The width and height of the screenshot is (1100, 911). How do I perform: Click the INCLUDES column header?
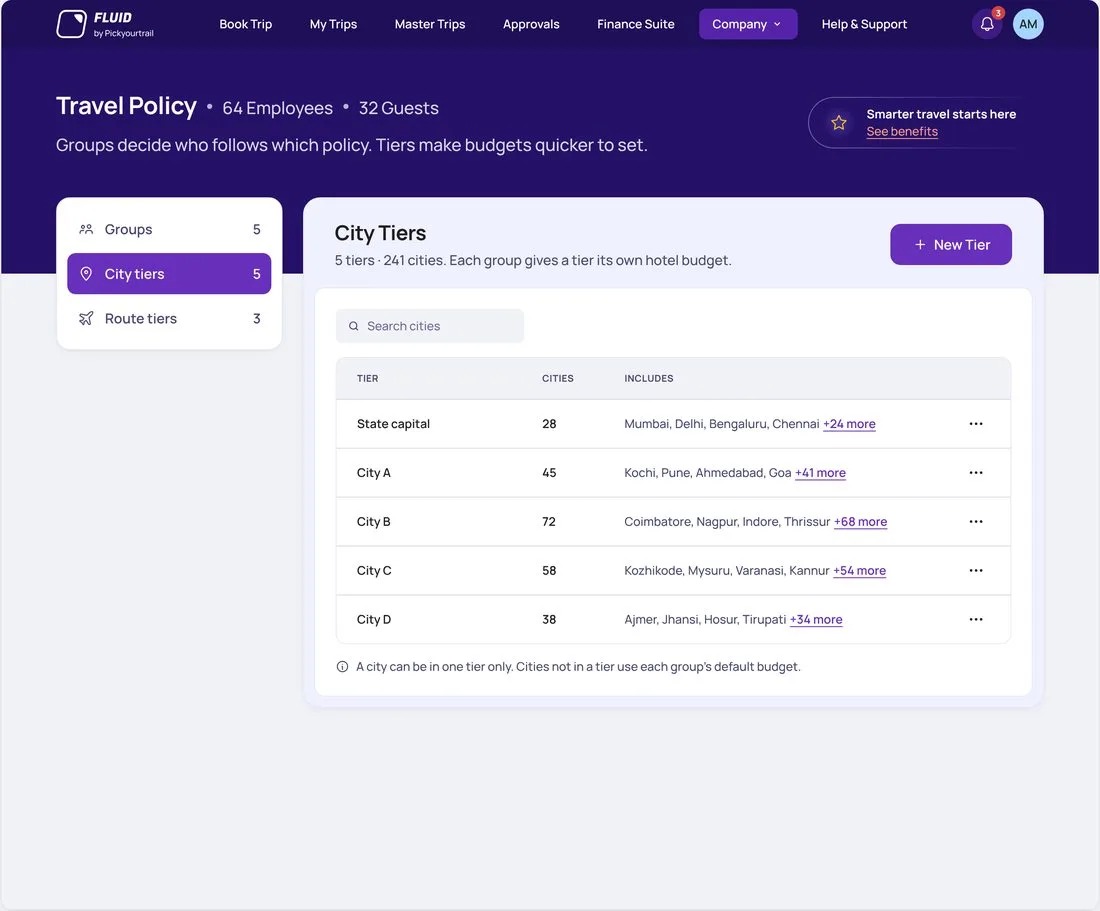[649, 379]
